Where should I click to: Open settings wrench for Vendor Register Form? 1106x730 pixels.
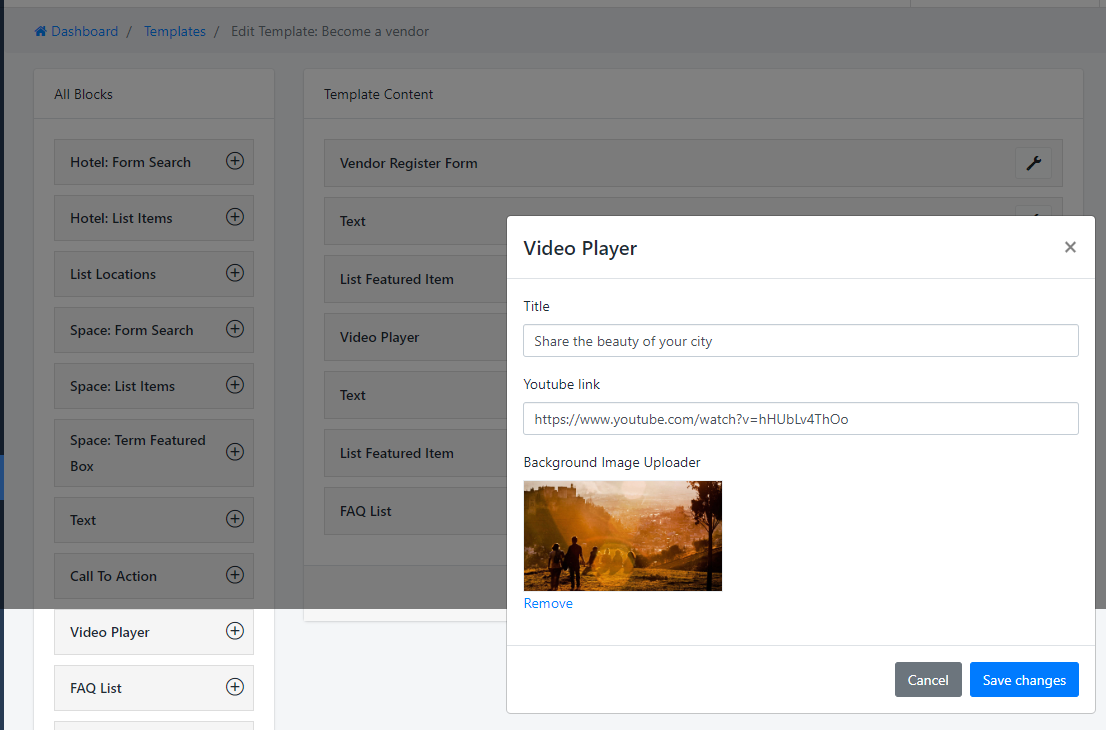1033,163
